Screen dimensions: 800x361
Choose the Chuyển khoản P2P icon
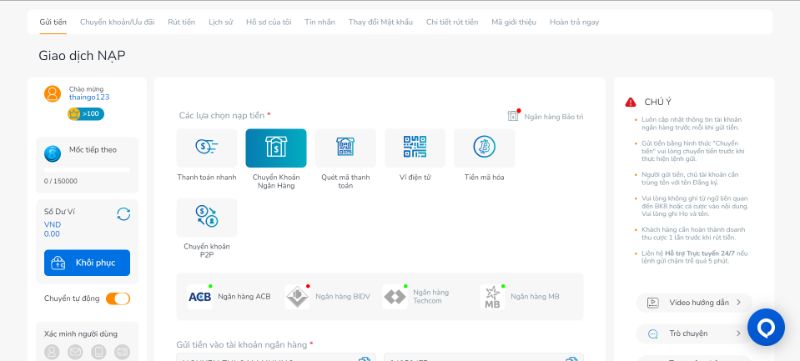(x=207, y=217)
